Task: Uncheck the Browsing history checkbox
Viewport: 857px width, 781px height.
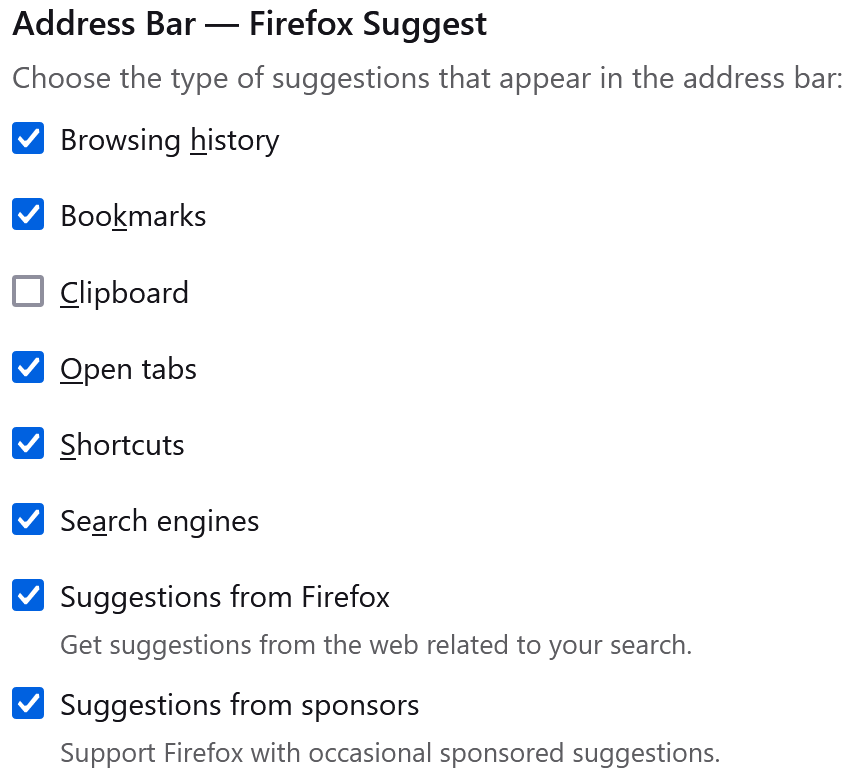Action: click(x=28, y=139)
